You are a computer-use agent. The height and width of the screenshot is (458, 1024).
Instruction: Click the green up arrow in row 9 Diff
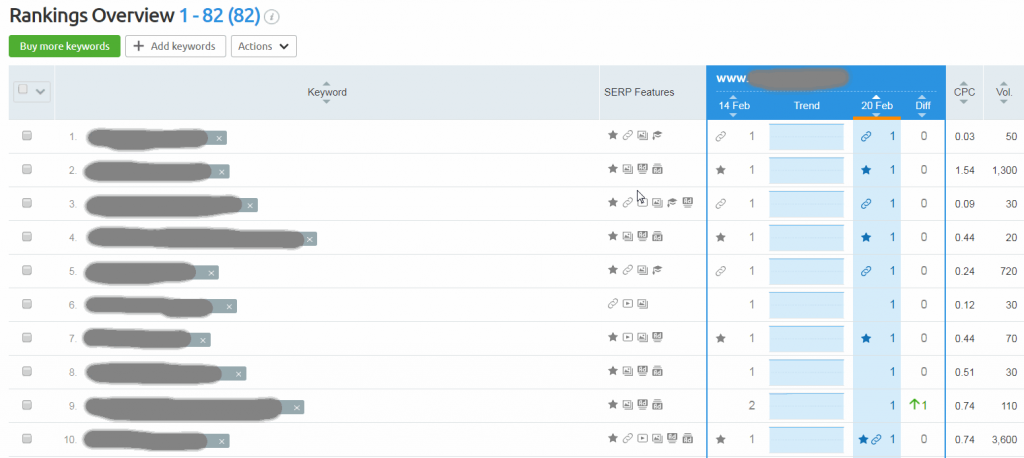(x=915, y=405)
